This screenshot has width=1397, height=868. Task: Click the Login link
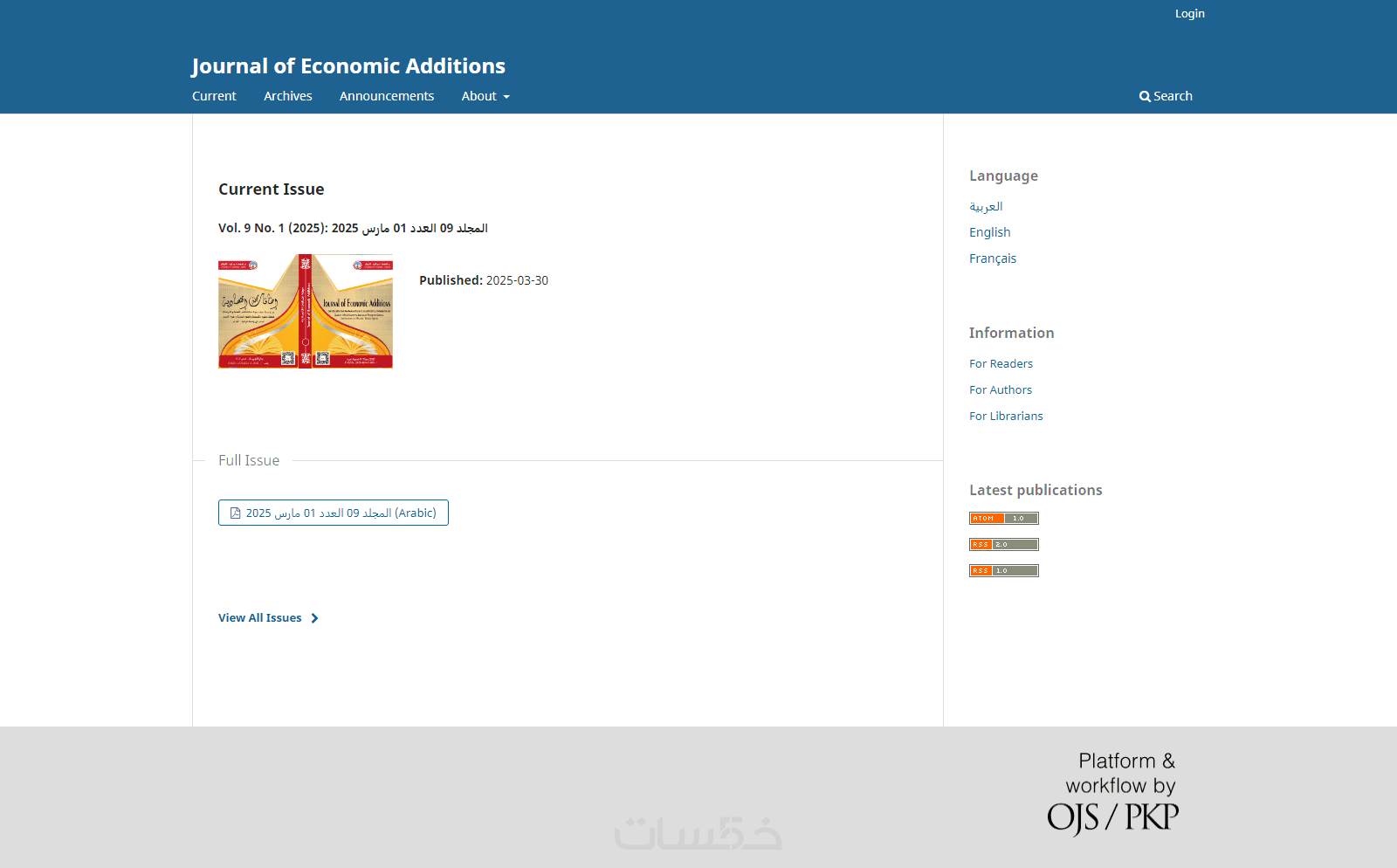(x=1189, y=13)
